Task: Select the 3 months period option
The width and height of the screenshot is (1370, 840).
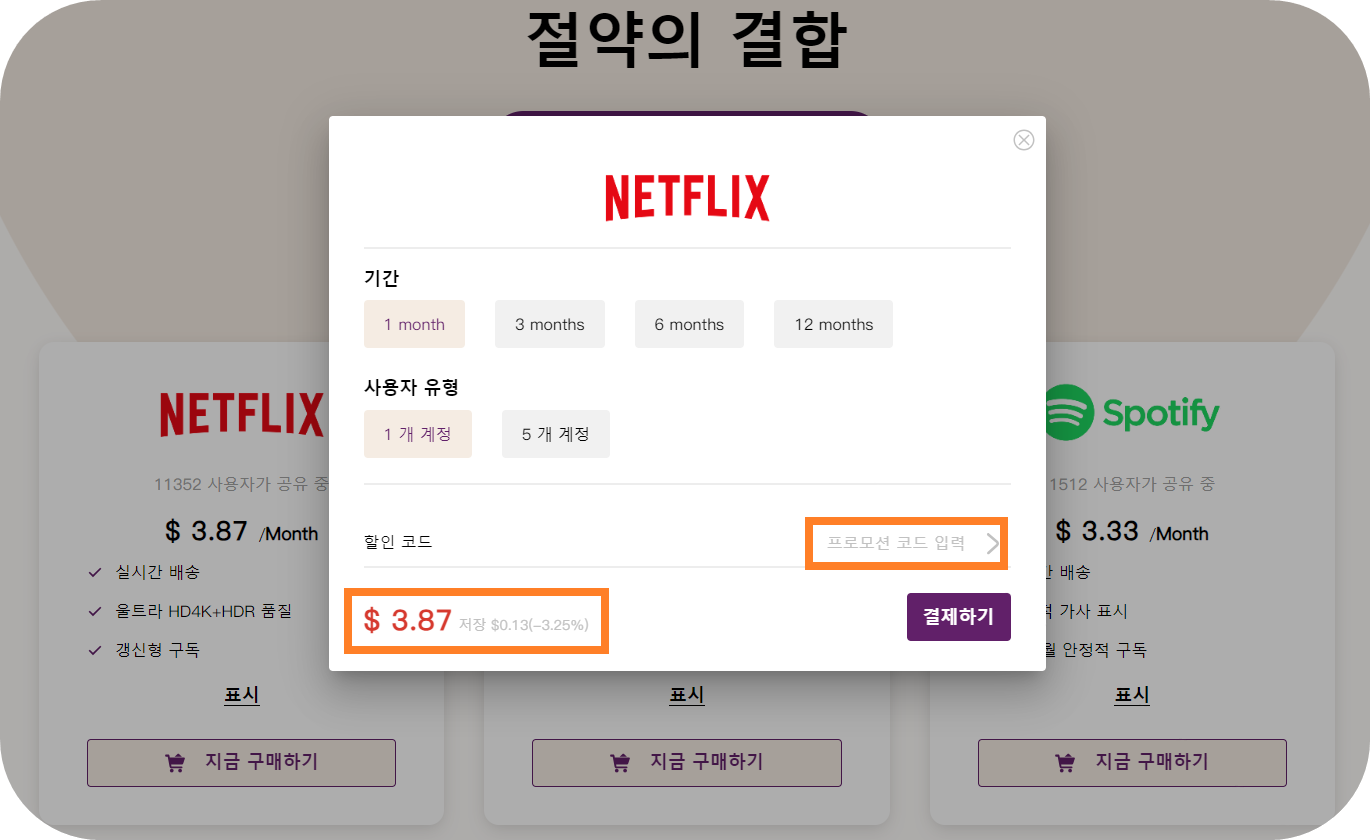Action: pyautogui.click(x=550, y=324)
